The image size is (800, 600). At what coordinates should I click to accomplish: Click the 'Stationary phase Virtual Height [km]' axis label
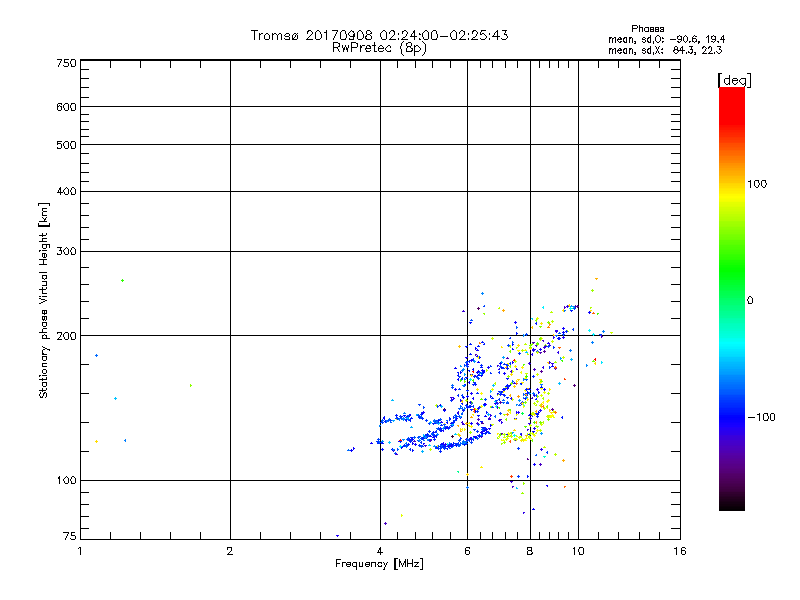click(44, 300)
